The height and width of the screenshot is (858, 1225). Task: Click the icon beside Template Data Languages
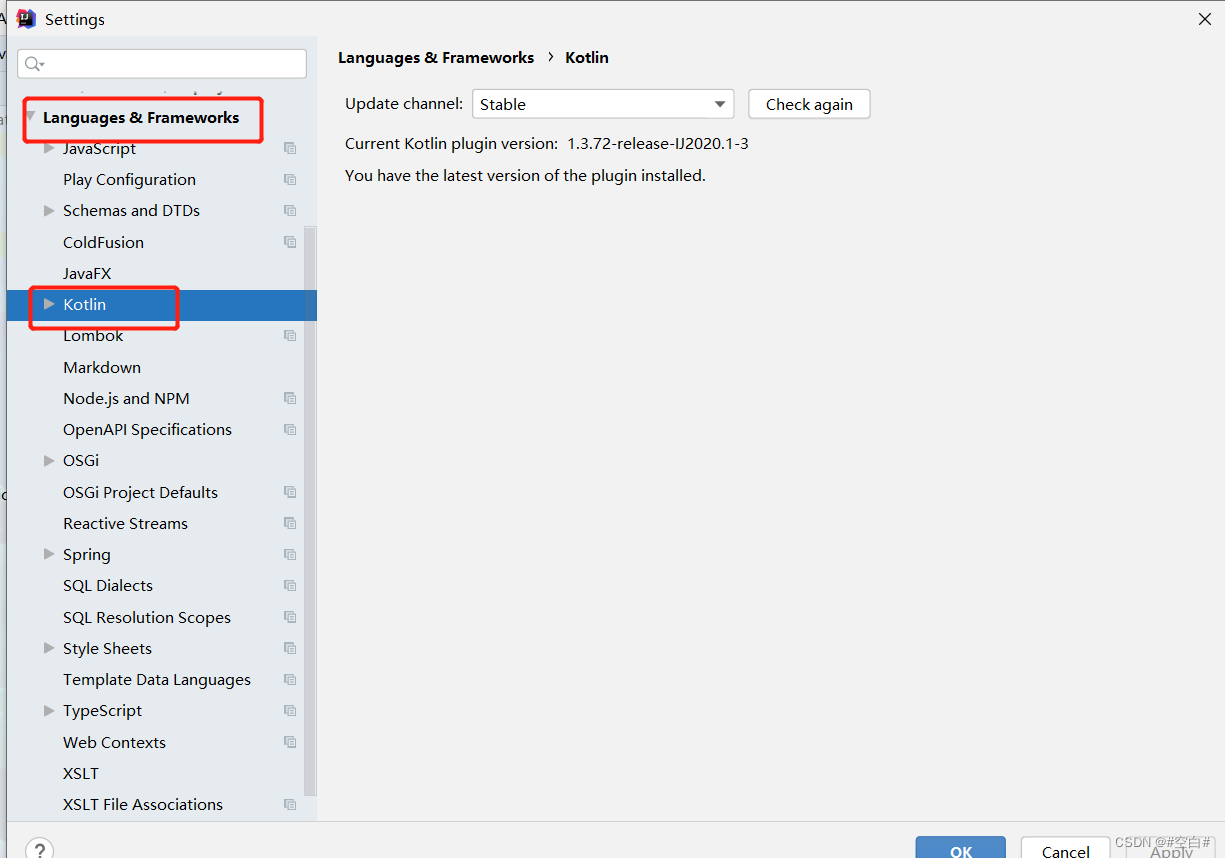(289, 679)
